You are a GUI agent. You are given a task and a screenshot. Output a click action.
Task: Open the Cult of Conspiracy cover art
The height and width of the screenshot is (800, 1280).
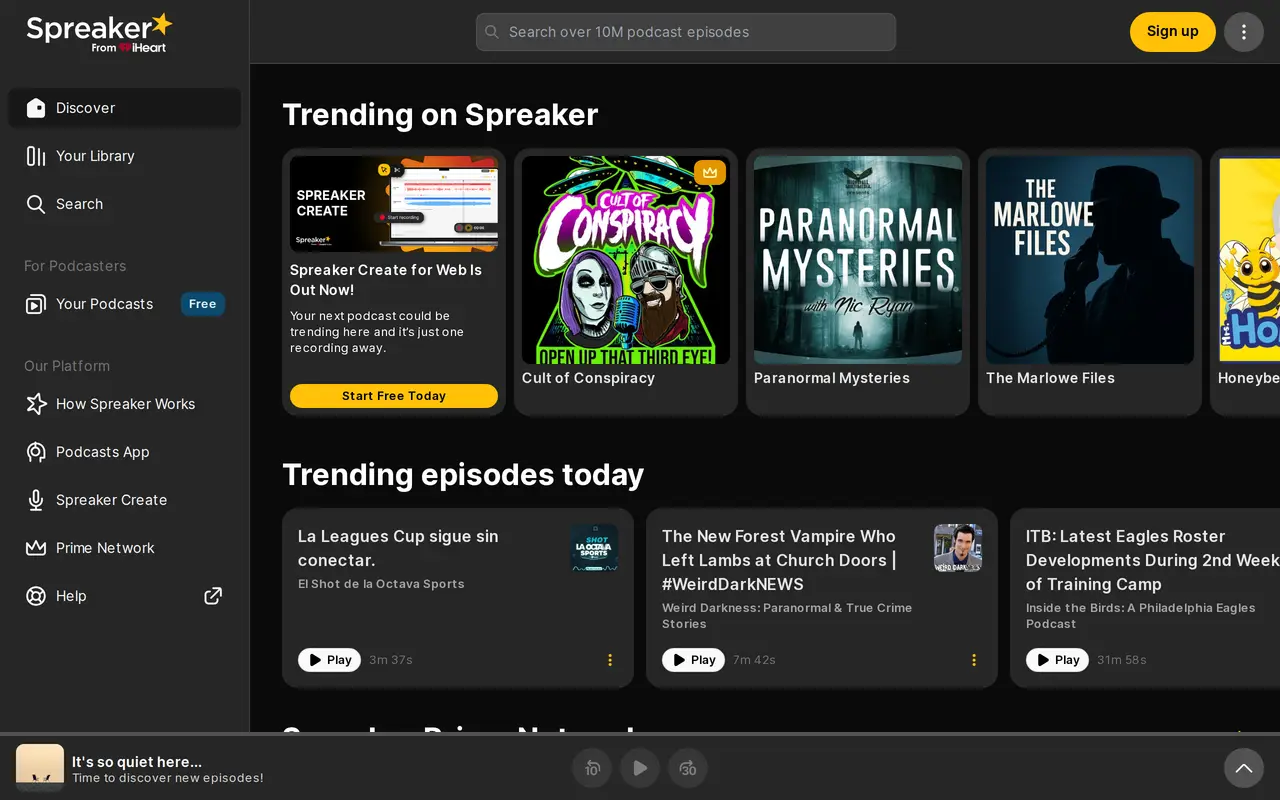[x=626, y=260]
